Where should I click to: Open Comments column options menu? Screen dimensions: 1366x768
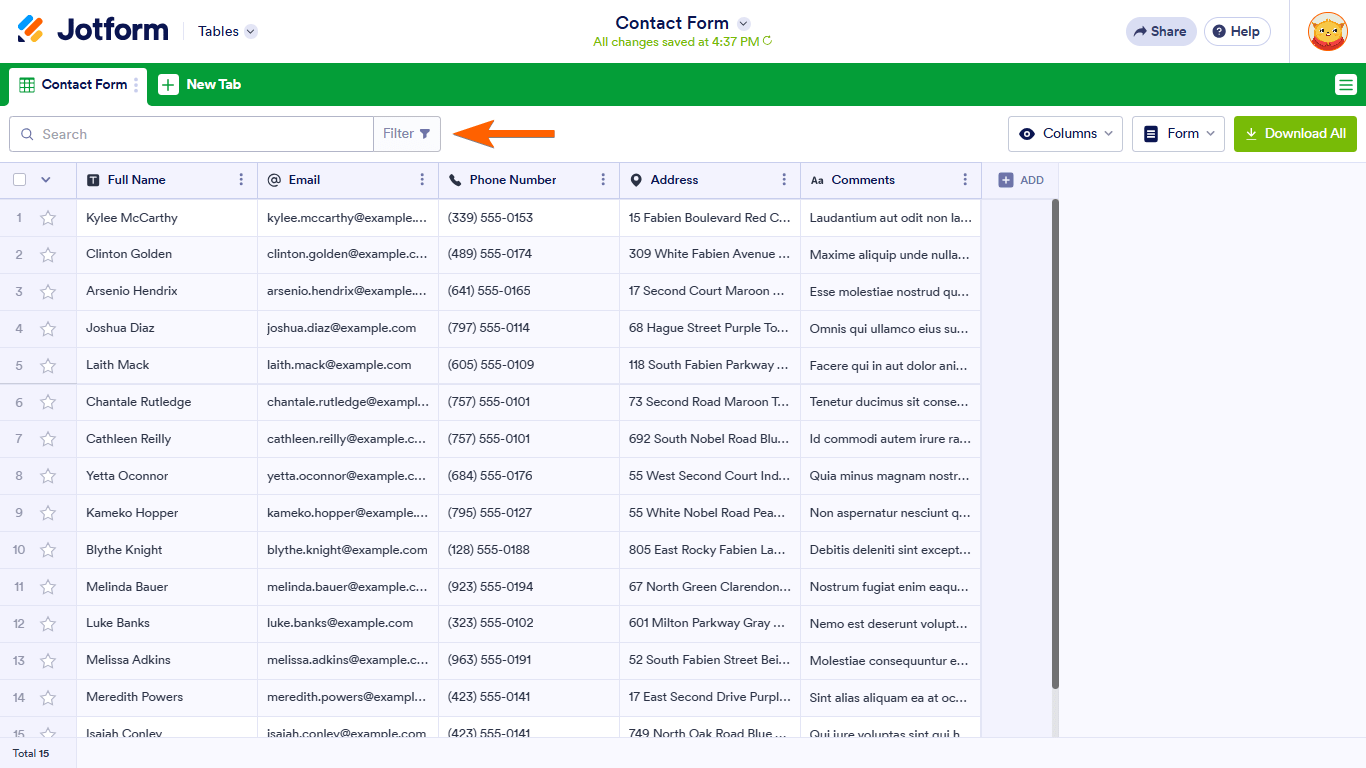[965, 180]
